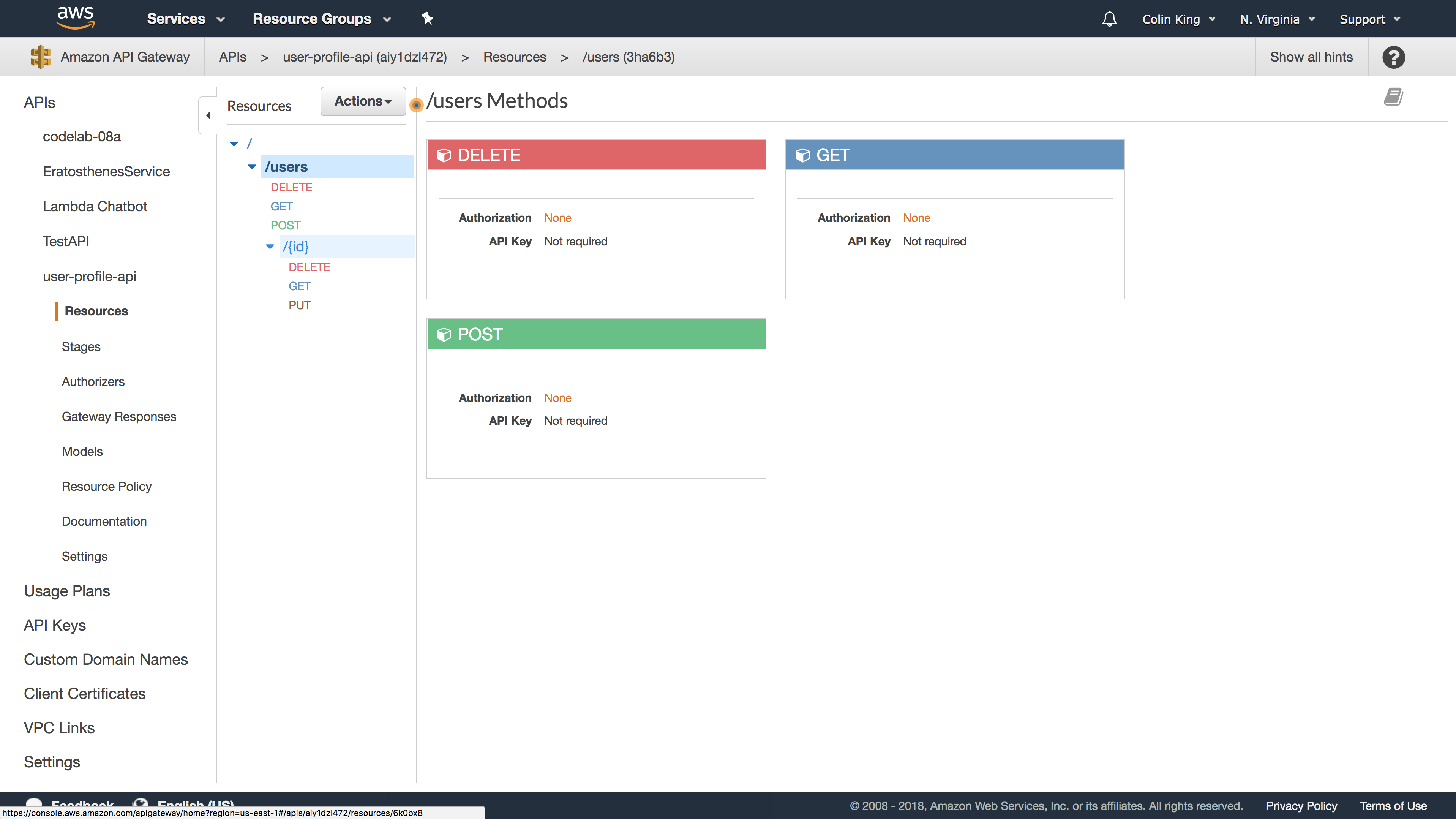The height and width of the screenshot is (819, 1456).
Task: Open the Services menu
Action: click(185, 19)
